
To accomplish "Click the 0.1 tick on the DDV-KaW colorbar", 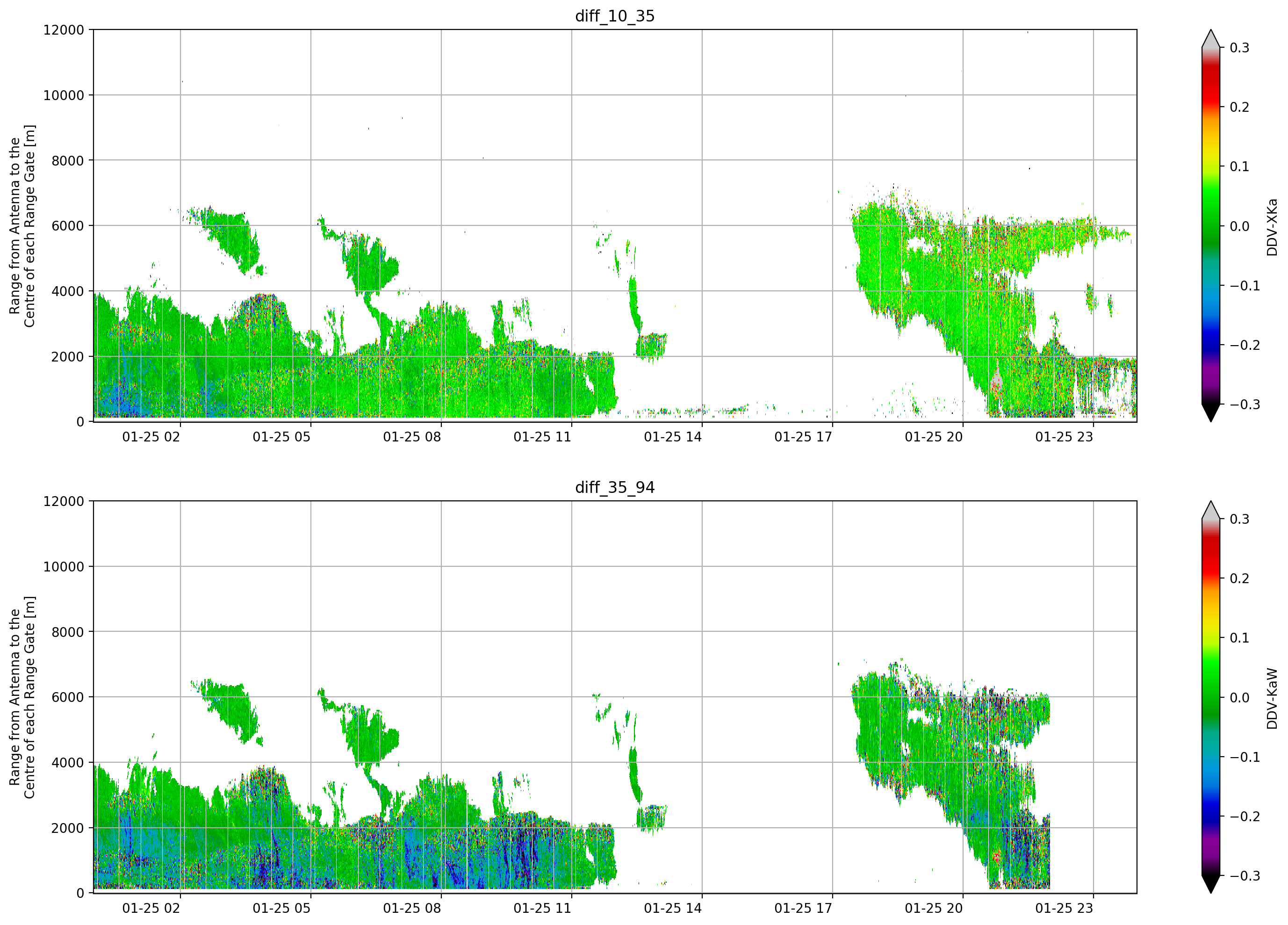I will point(1240,638).
